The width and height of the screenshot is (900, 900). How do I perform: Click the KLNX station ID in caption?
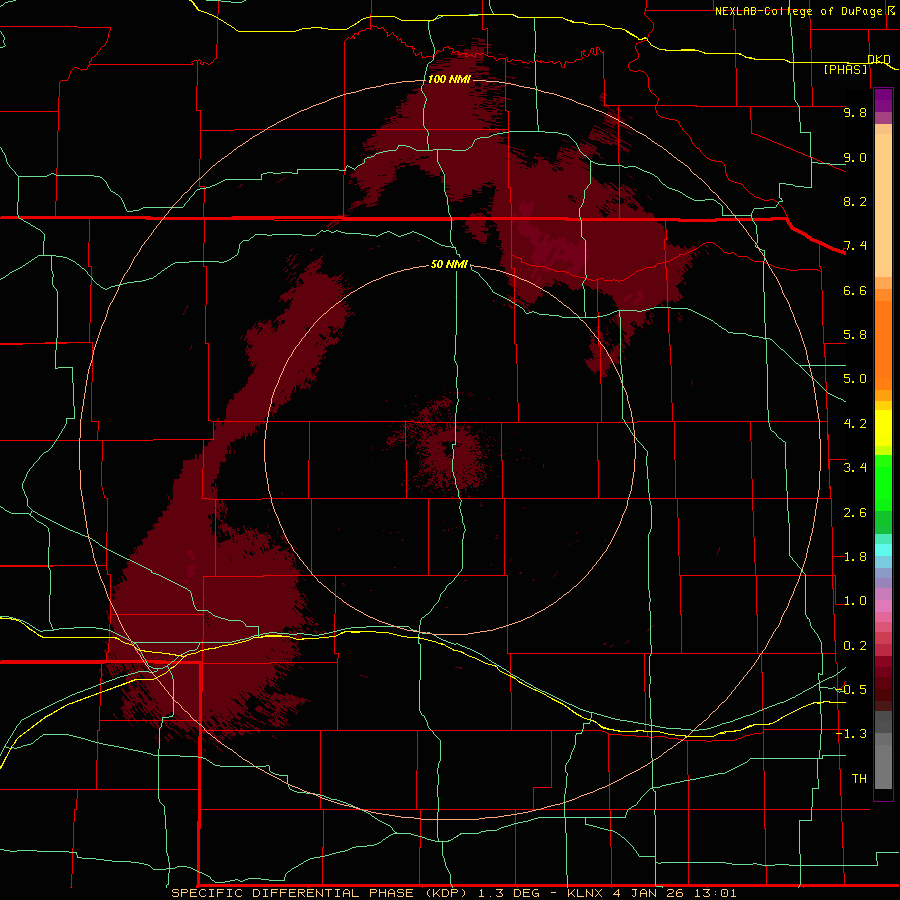585,893
